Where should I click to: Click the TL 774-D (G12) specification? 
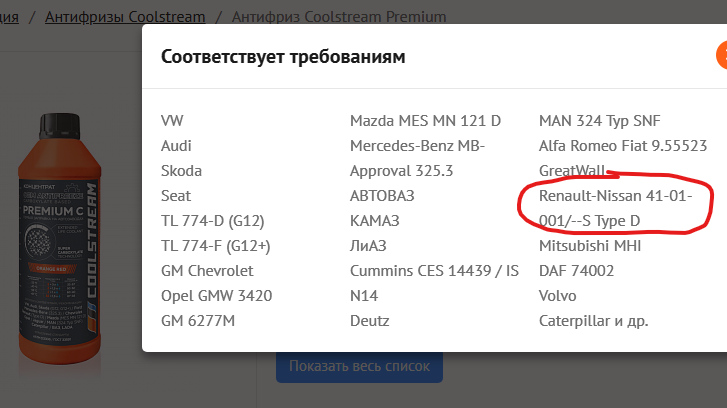point(212,221)
